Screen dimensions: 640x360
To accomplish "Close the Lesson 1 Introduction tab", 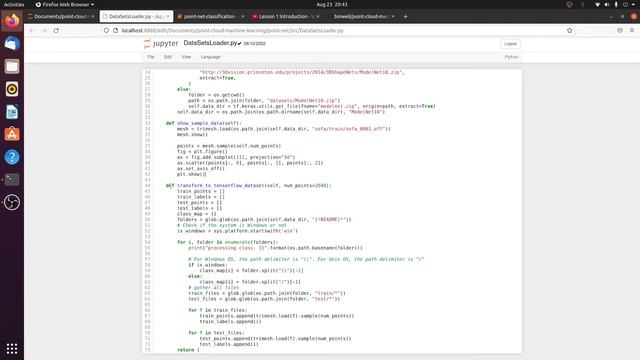I will tap(318, 17).
